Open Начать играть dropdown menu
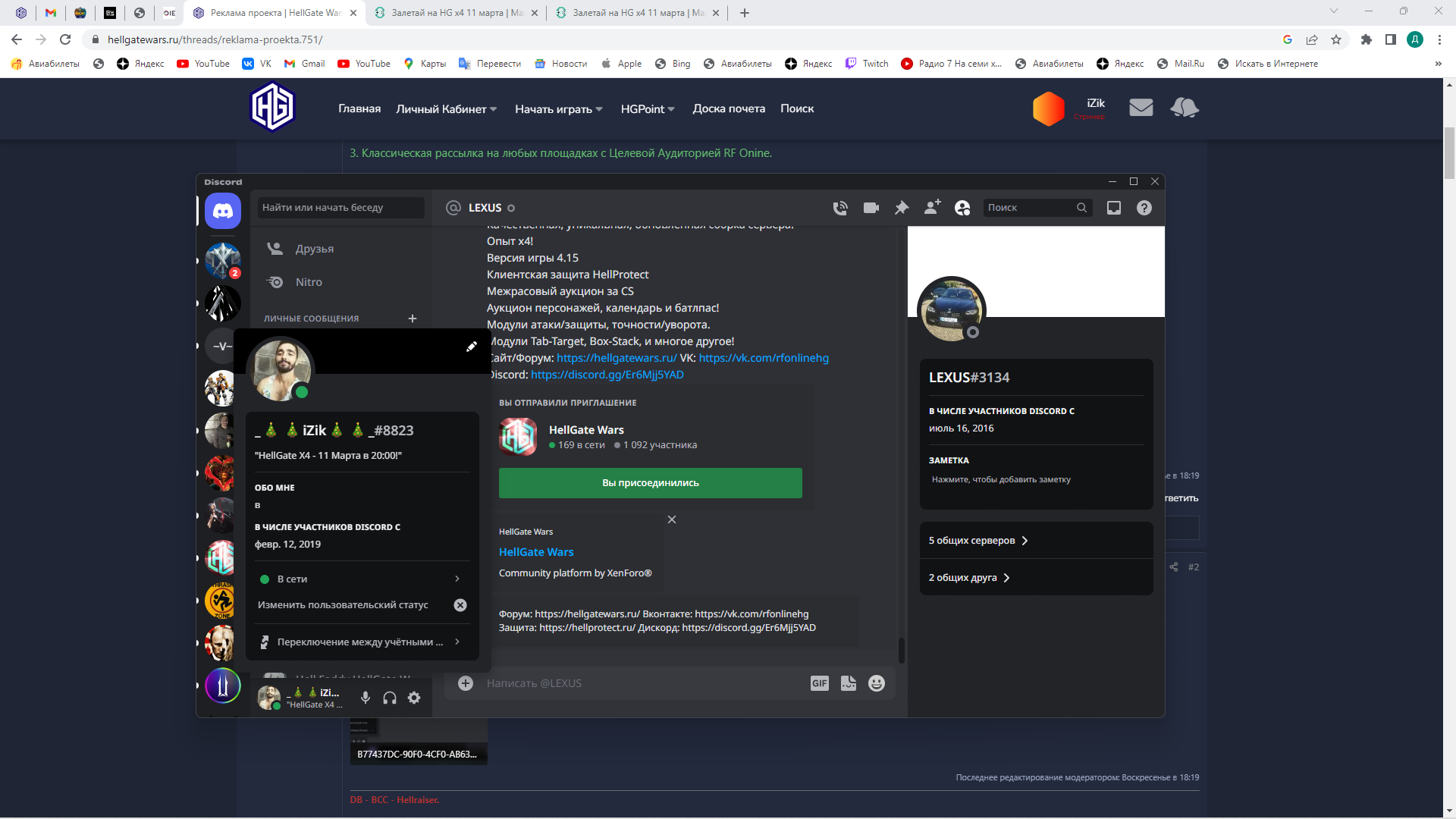 pyautogui.click(x=559, y=109)
